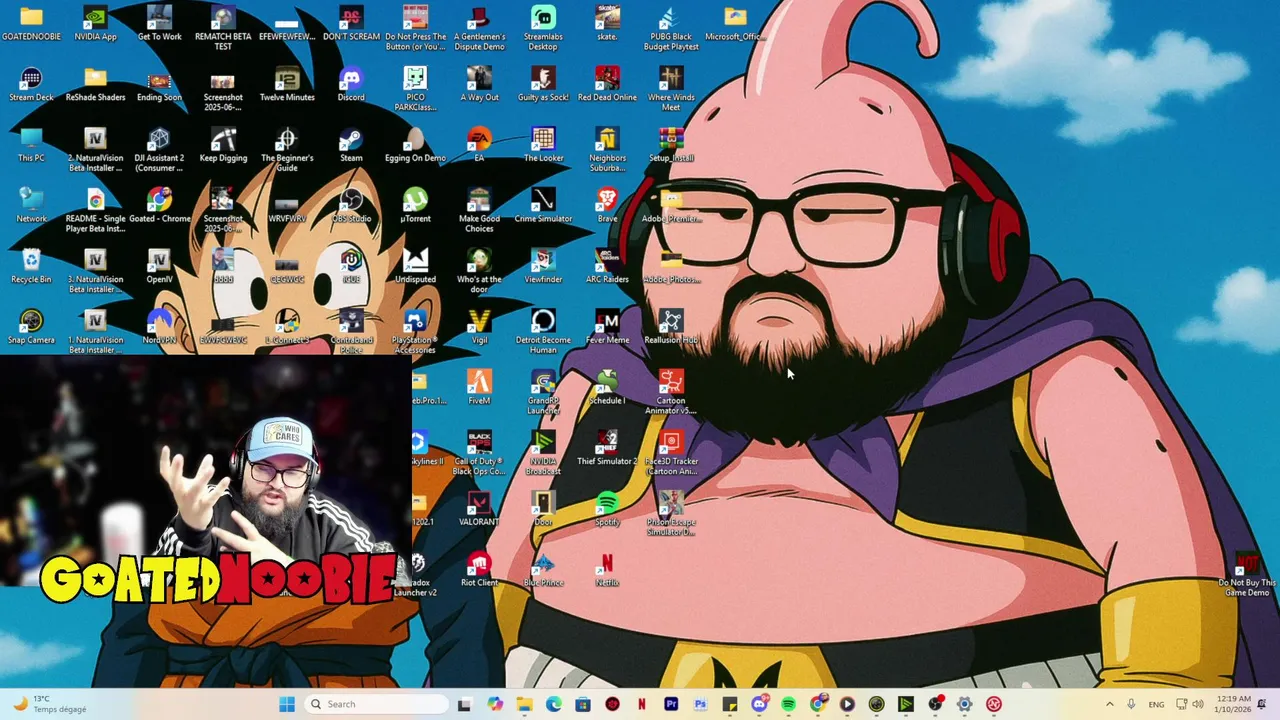The image size is (1280, 720).
Task: Select the DJI Assistant 2 shortcut
Action: 159,150
